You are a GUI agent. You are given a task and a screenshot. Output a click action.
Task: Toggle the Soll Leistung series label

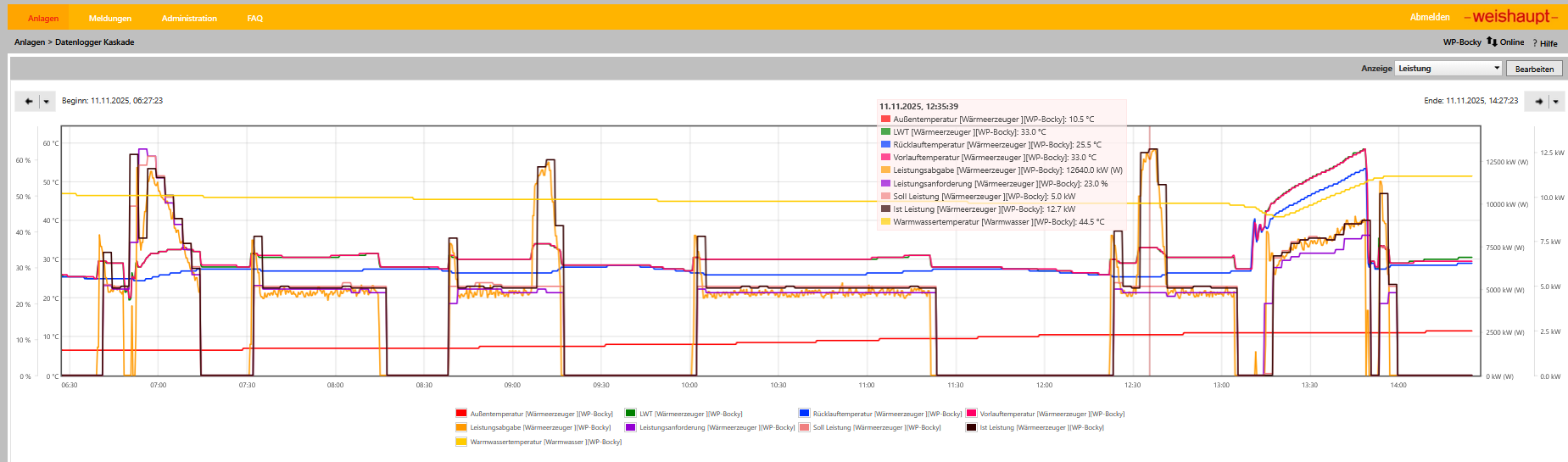(876, 428)
